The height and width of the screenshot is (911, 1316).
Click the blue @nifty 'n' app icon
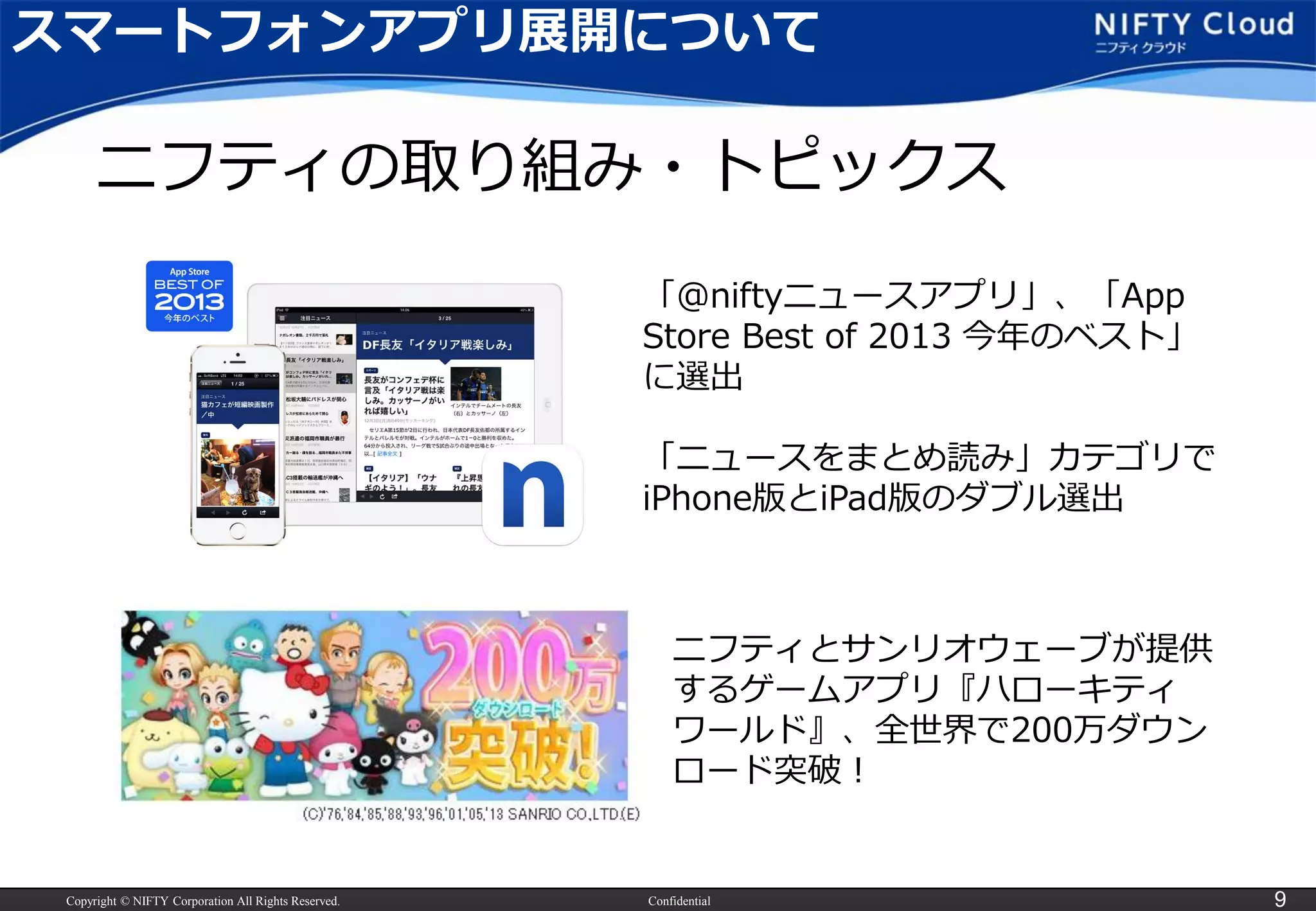[532, 495]
